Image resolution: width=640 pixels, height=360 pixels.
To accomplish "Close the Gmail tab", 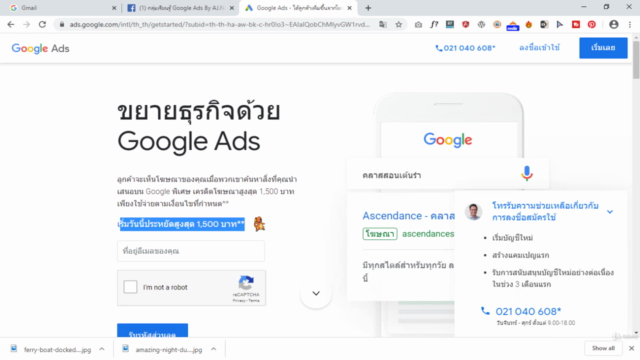I will click(x=114, y=8).
